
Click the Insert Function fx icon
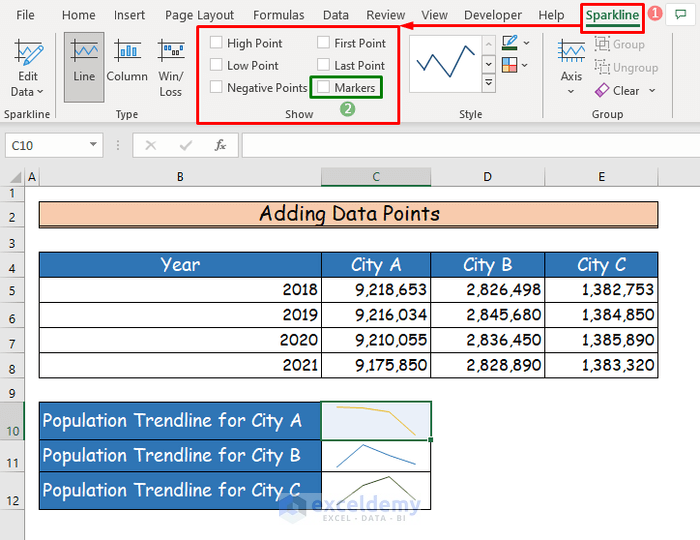220,145
